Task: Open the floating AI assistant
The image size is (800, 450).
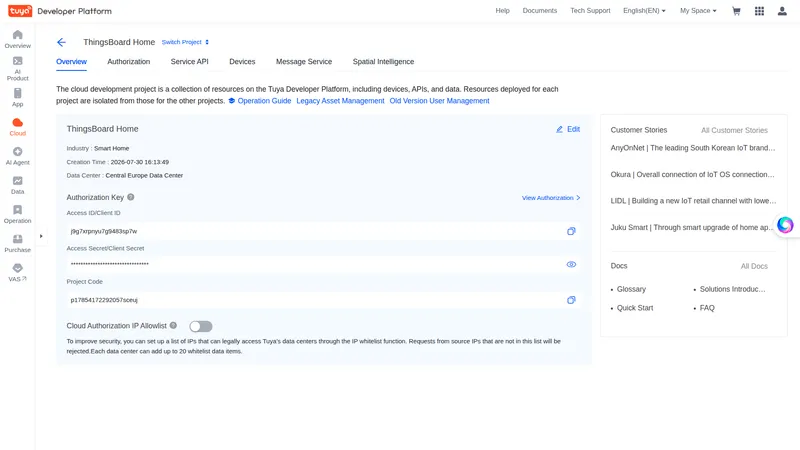Action: pyautogui.click(x=785, y=225)
